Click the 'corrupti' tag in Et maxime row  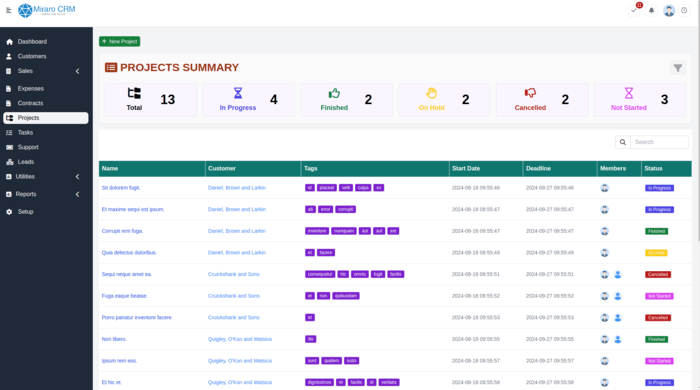point(346,209)
